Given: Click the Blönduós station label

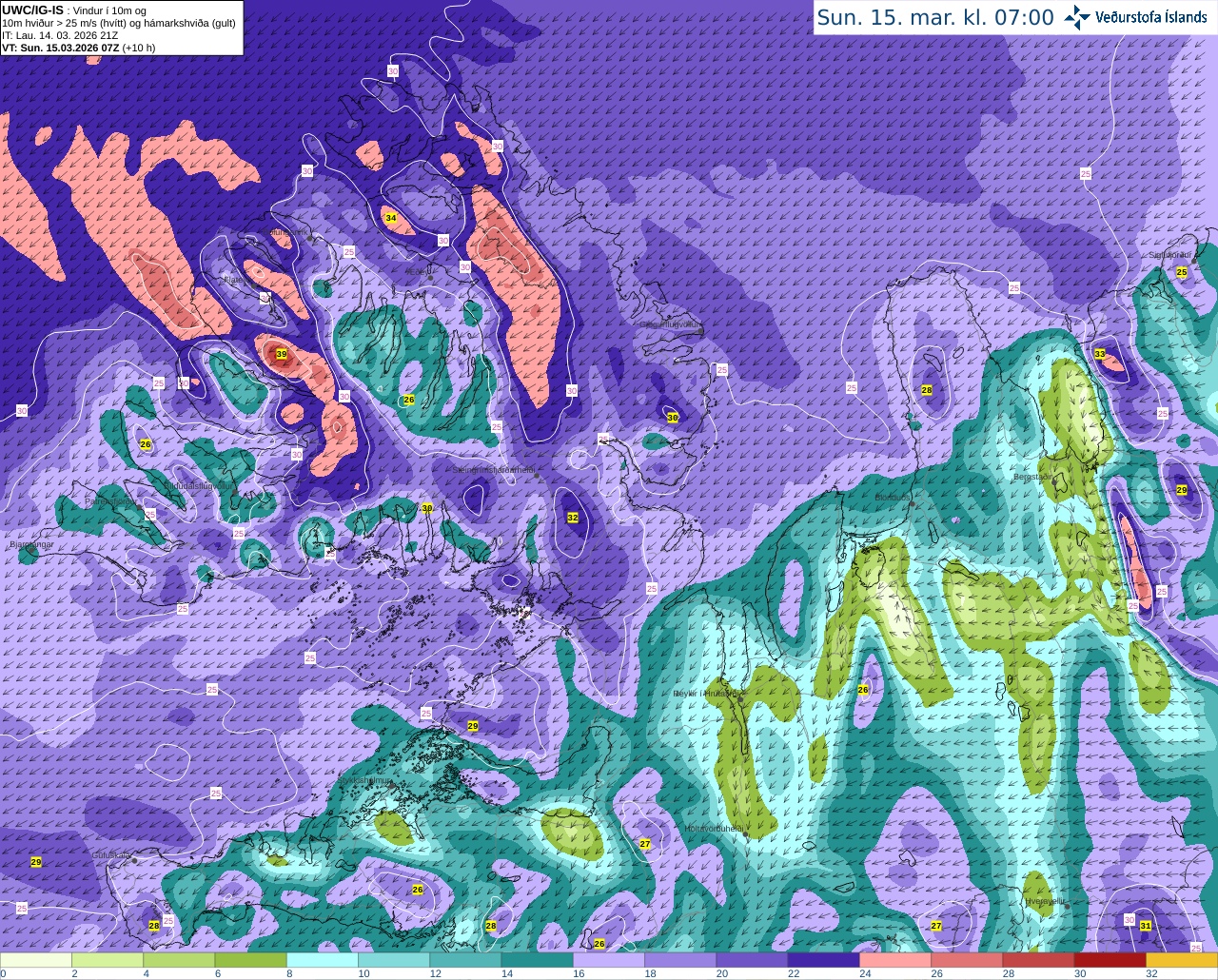Looking at the screenshot, I should 893,497.
